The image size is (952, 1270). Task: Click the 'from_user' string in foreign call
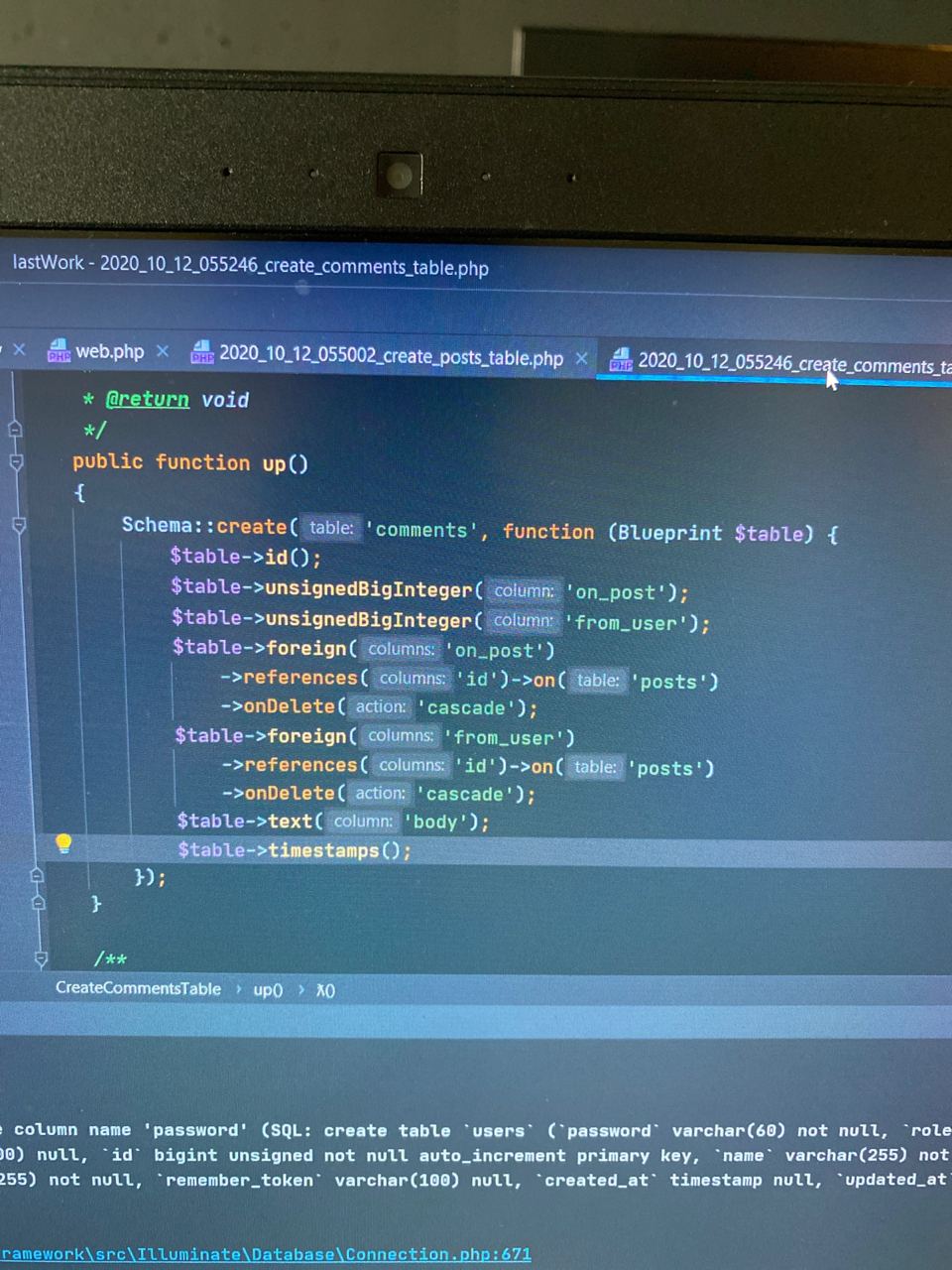tap(509, 737)
